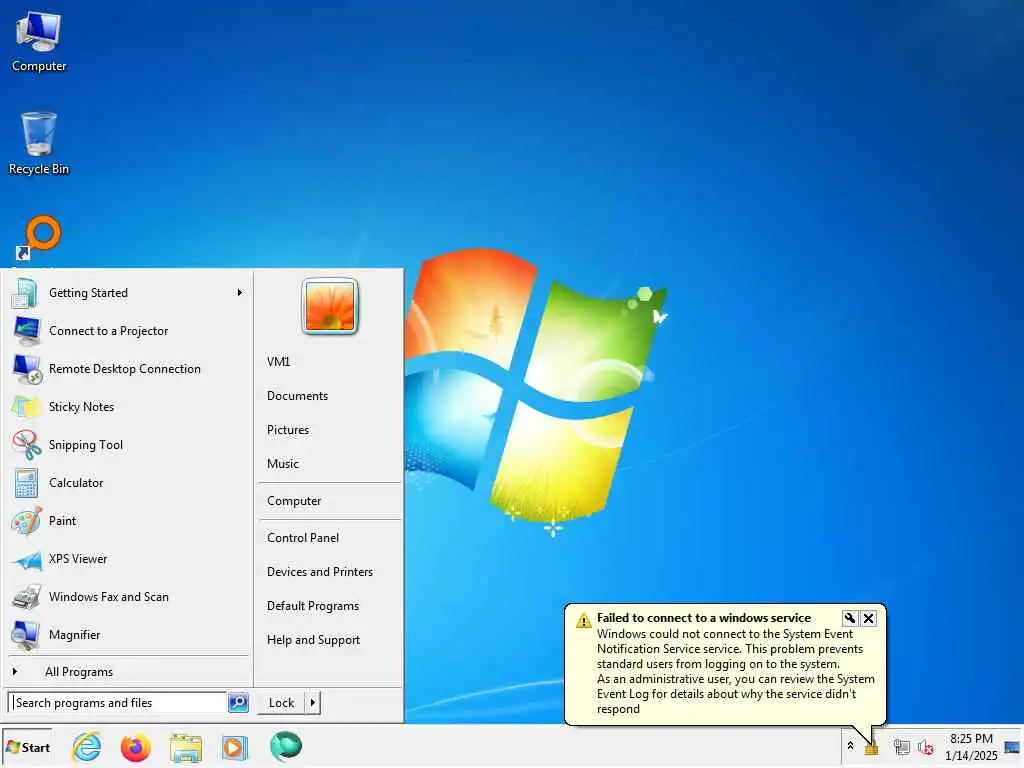
Task: Open the Recycle Bin desktop icon
Action: tap(39, 143)
